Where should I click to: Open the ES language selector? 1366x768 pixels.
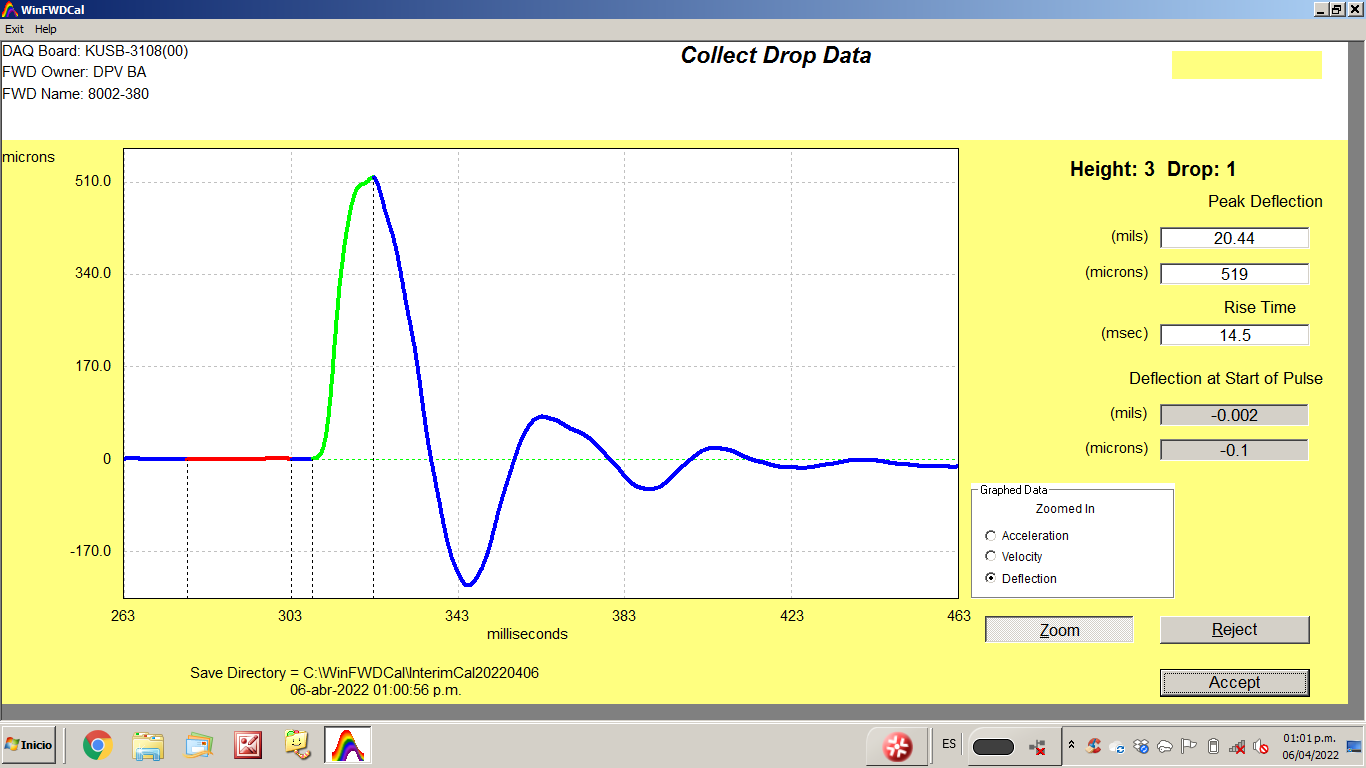(948, 744)
